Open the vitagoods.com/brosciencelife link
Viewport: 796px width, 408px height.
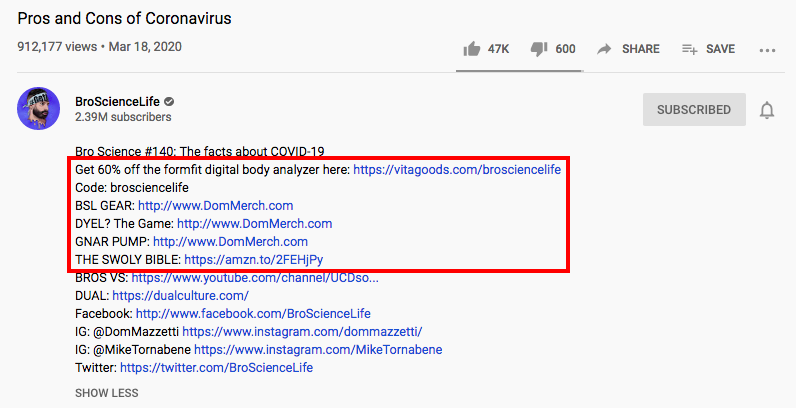(x=457, y=169)
